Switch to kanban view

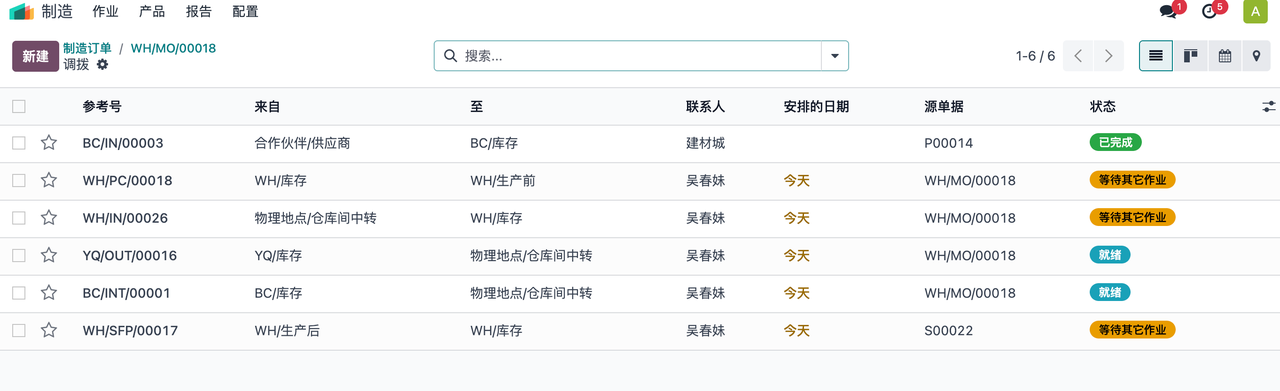click(x=1190, y=56)
